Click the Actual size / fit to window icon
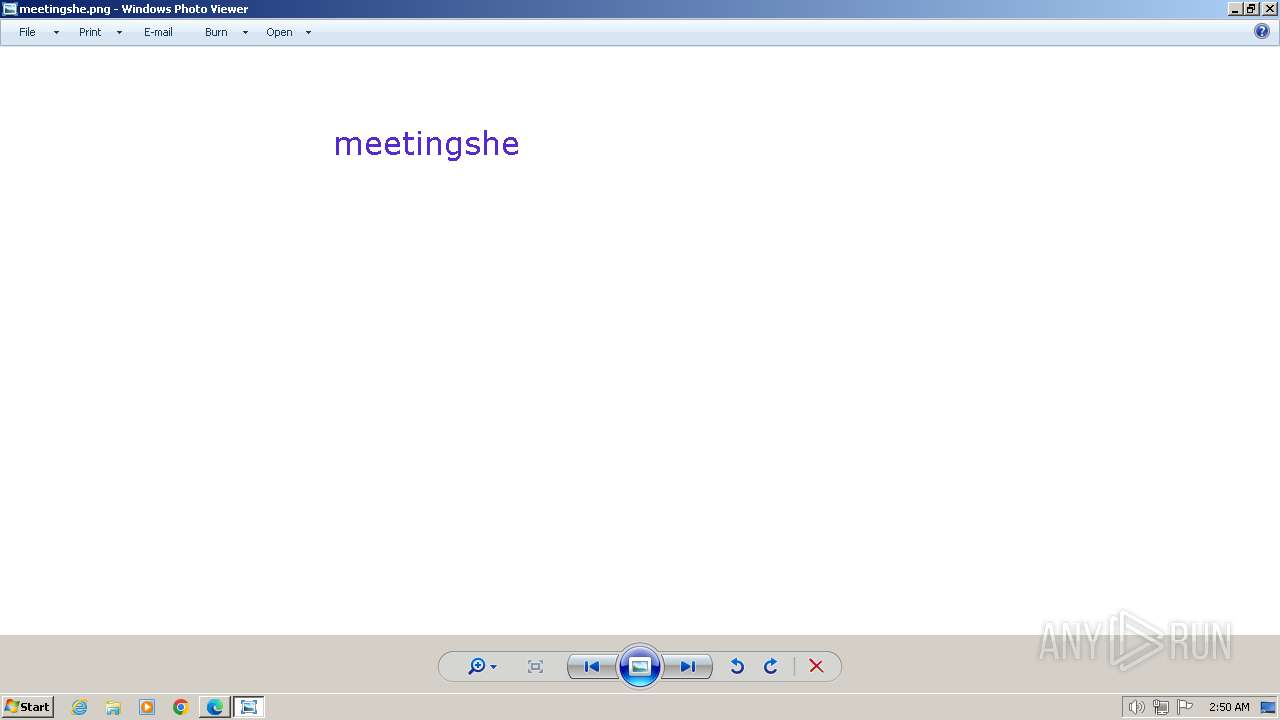The width and height of the screenshot is (1280, 720). coord(535,666)
